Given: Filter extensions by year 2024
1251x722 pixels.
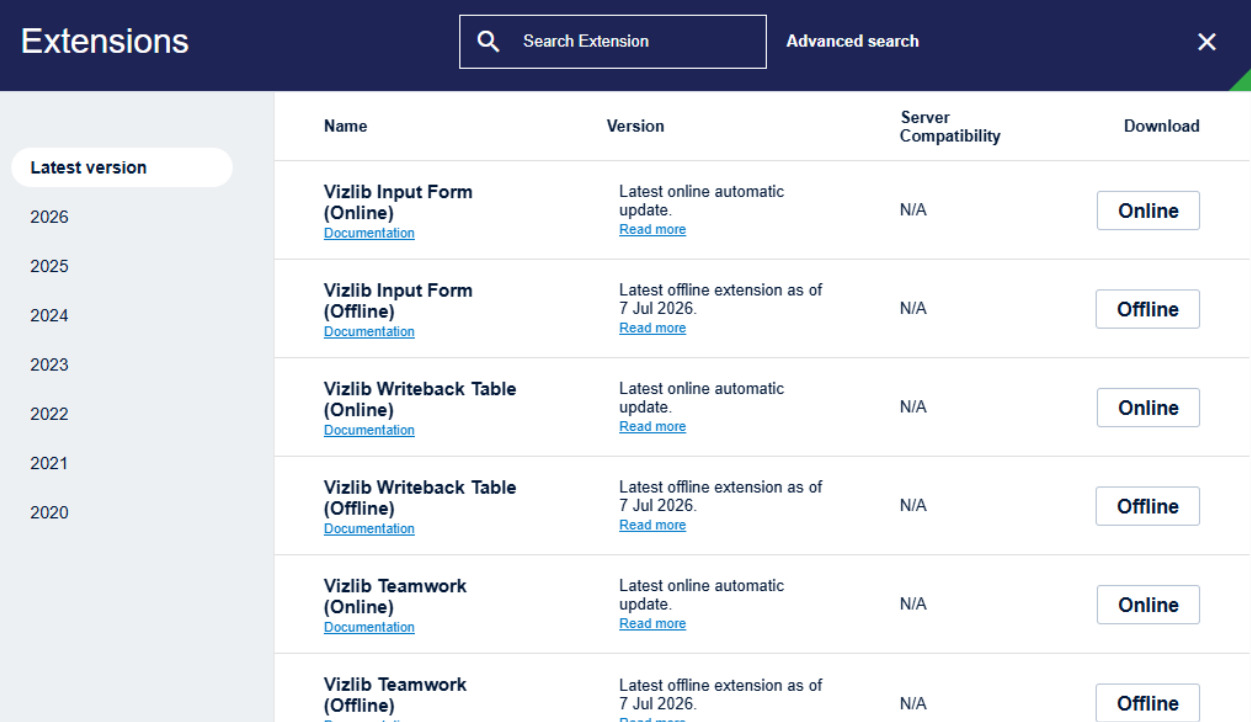Looking at the screenshot, I should 50,315.
